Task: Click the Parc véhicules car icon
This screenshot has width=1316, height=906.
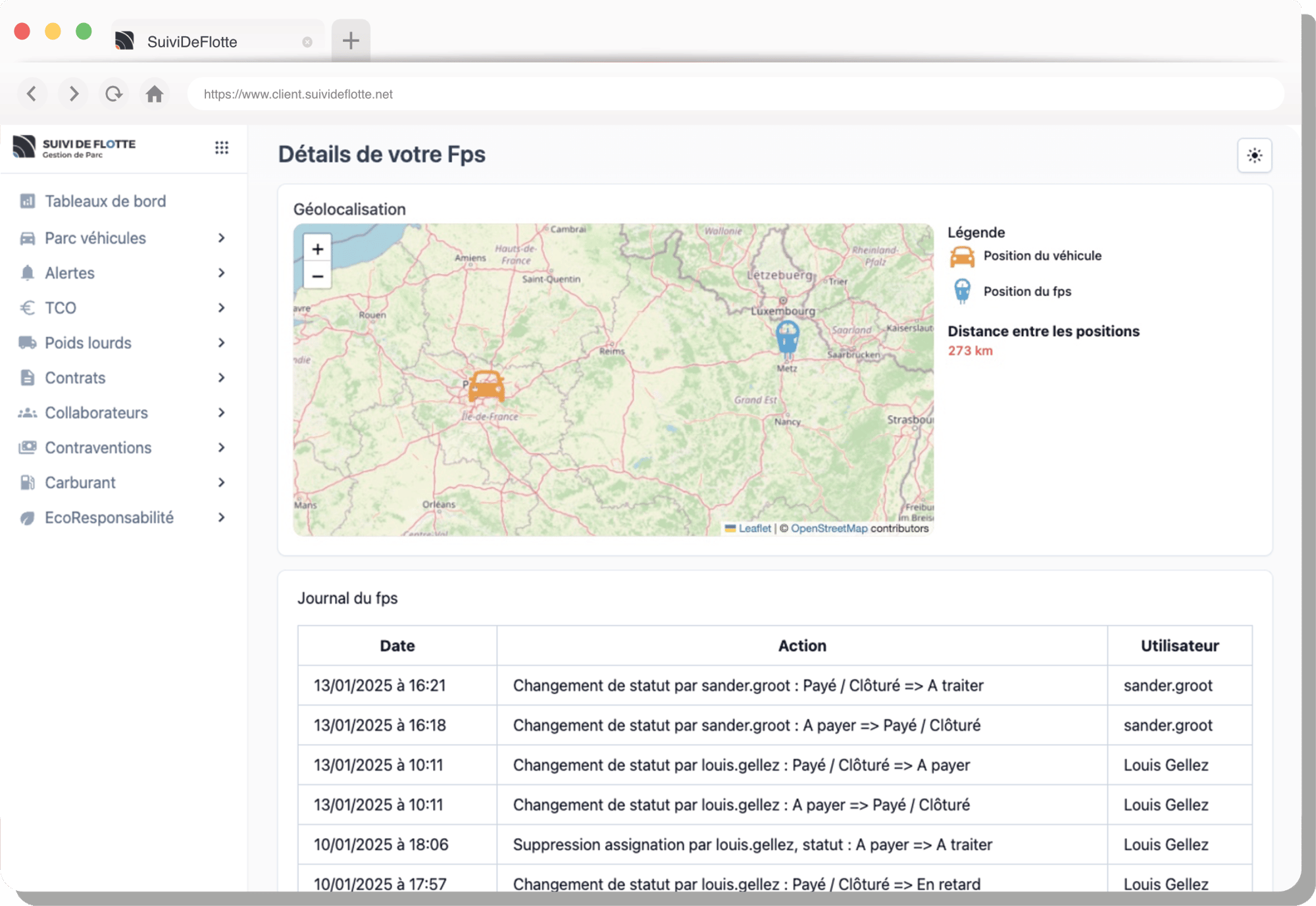Action: (x=28, y=238)
